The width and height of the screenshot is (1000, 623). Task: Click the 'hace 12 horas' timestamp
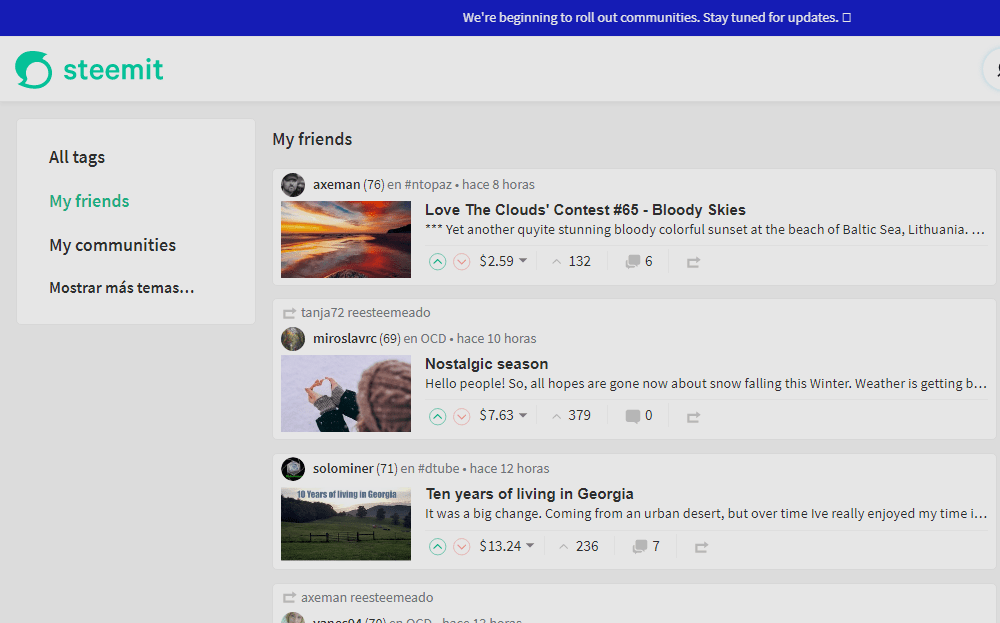510,469
